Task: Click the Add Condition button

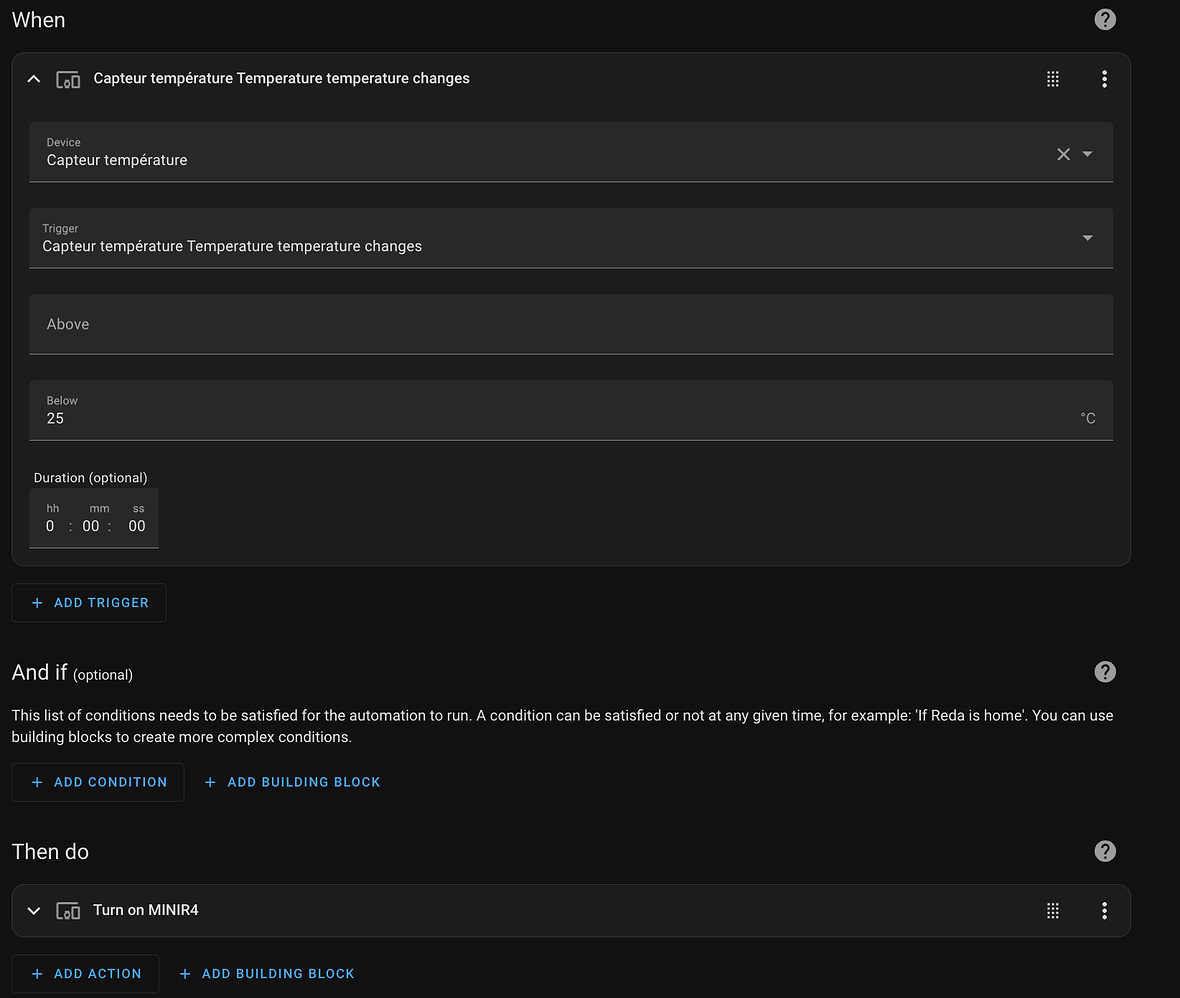Action: click(x=98, y=782)
